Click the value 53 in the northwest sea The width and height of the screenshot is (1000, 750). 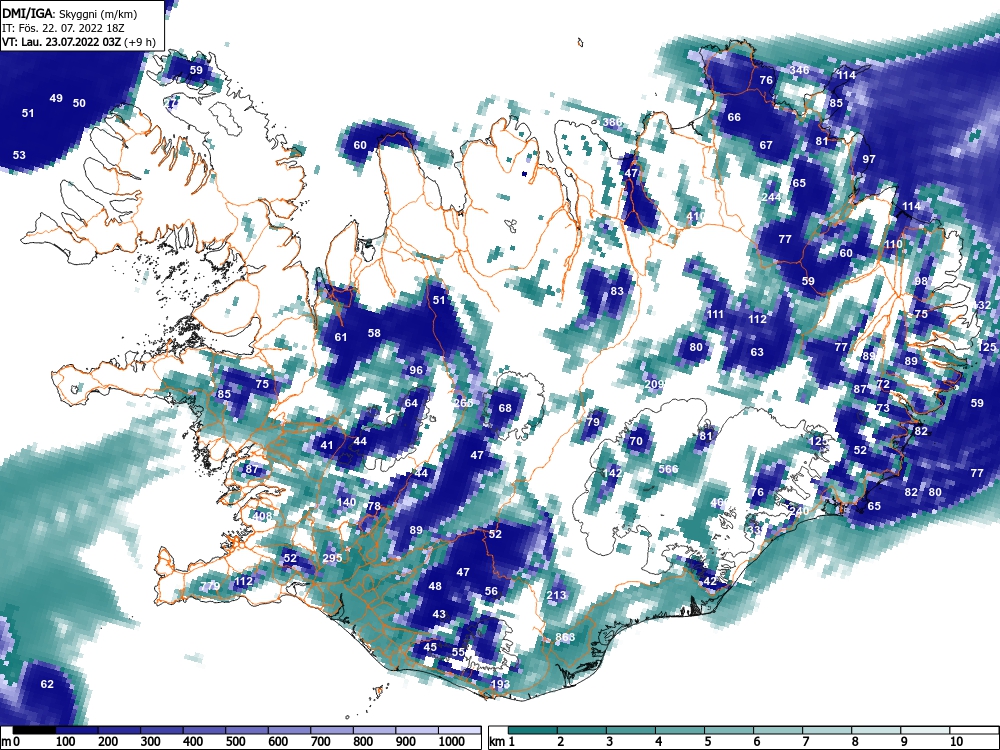click(19, 155)
